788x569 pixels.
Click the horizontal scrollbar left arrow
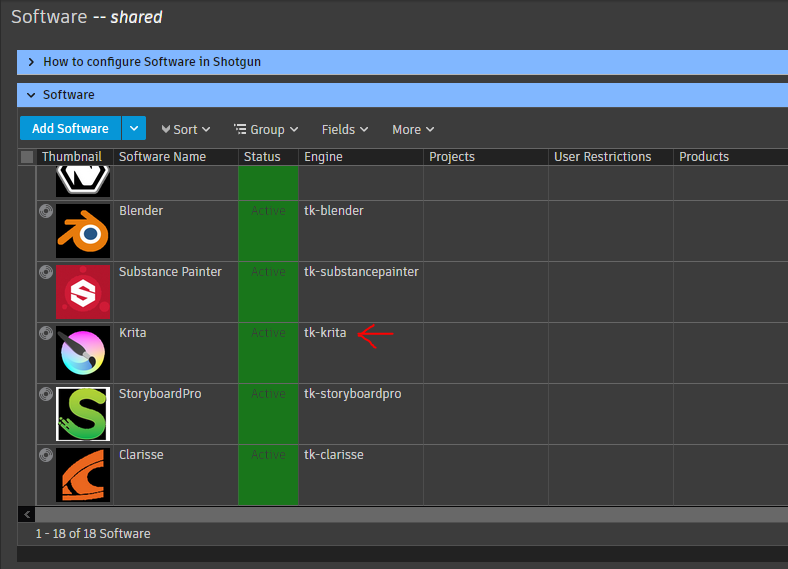pyautogui.click(x=27, y=514)
